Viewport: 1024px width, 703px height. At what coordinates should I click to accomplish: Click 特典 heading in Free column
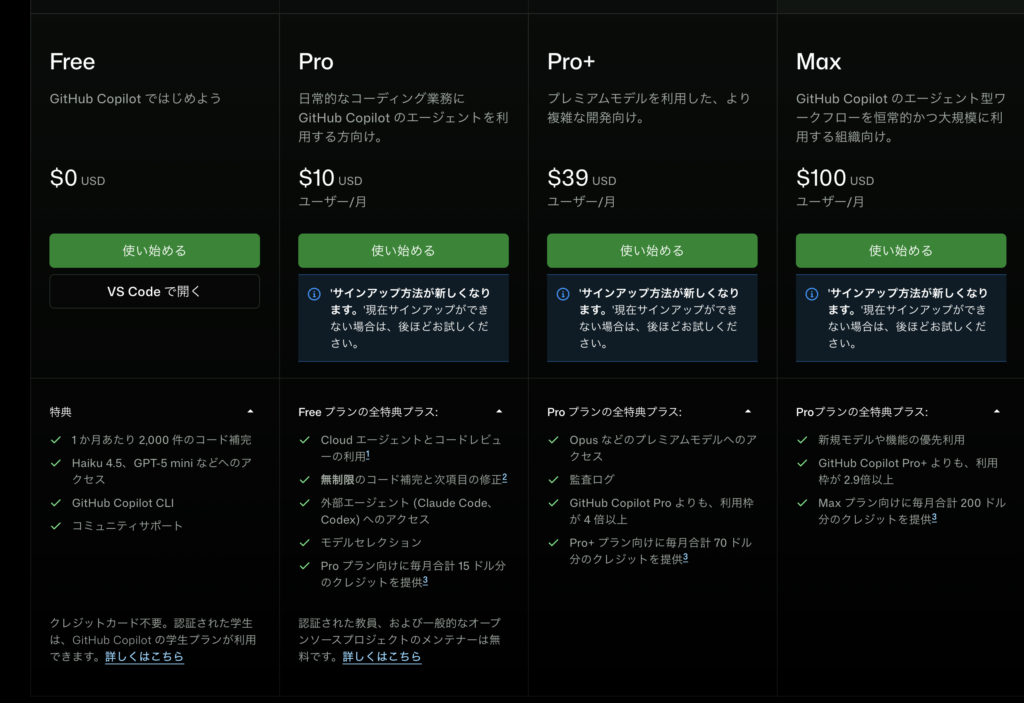click(x=61, y=412)
